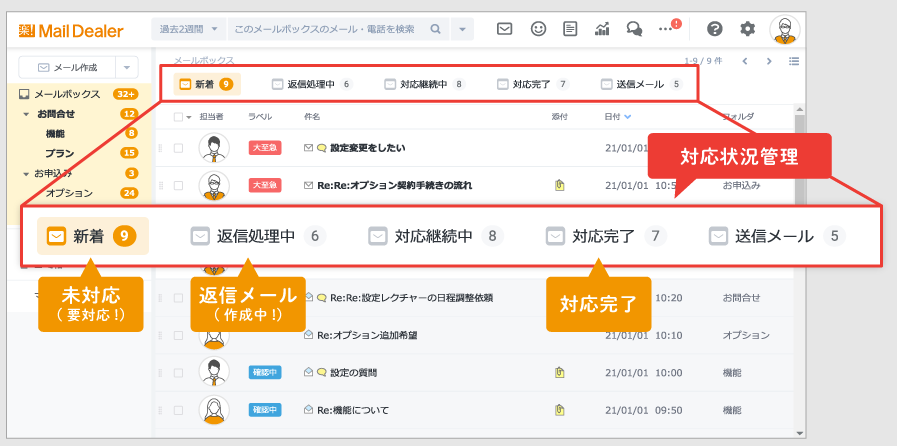Screen dimensions: 897x446
Task: Tick the checkbox for 設定の質問
Action: tap(178, 373)
